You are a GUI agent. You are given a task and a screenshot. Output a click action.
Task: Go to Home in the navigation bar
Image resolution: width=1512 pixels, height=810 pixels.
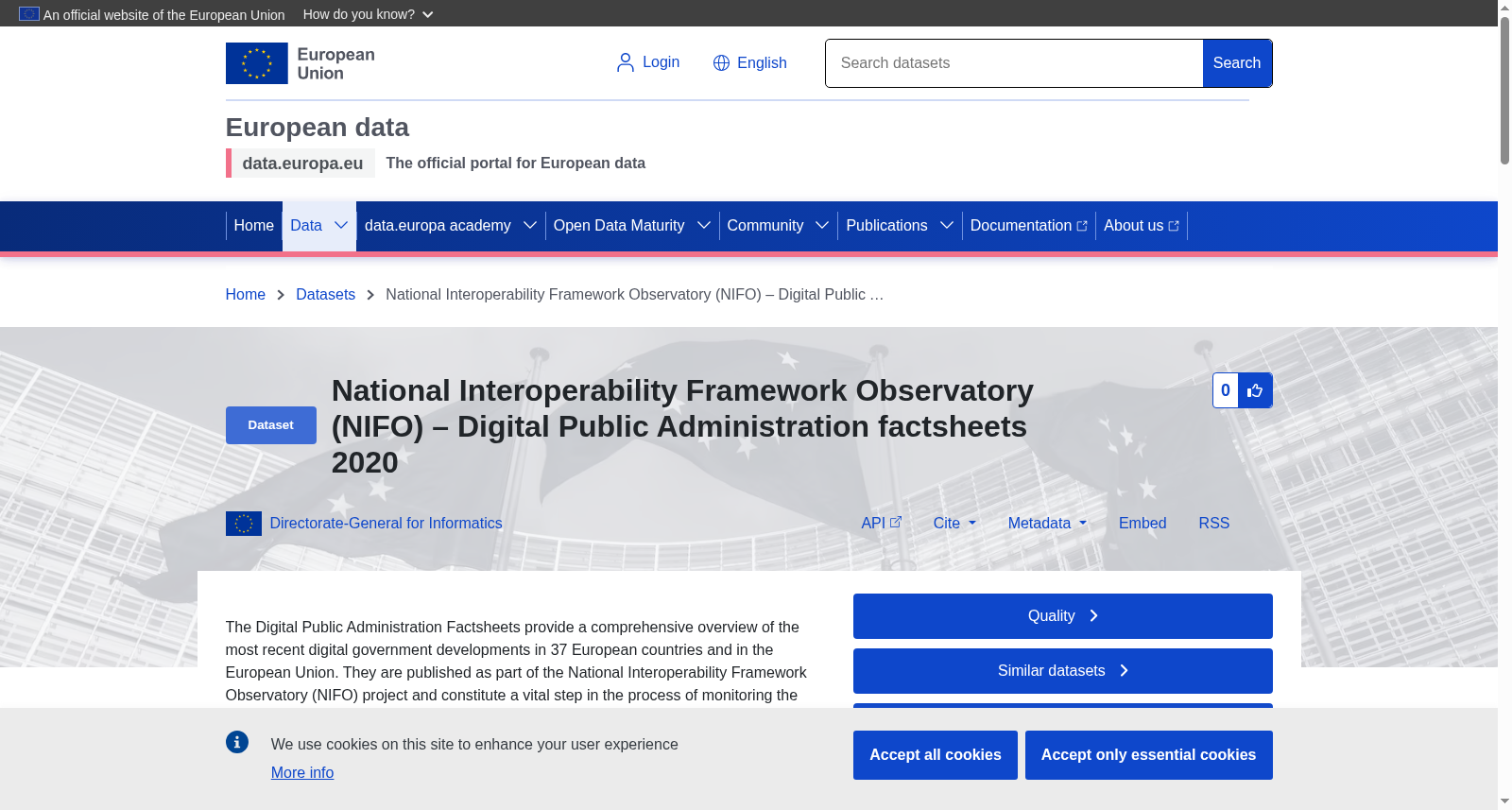pyautogui.click(x=254, y=225)
